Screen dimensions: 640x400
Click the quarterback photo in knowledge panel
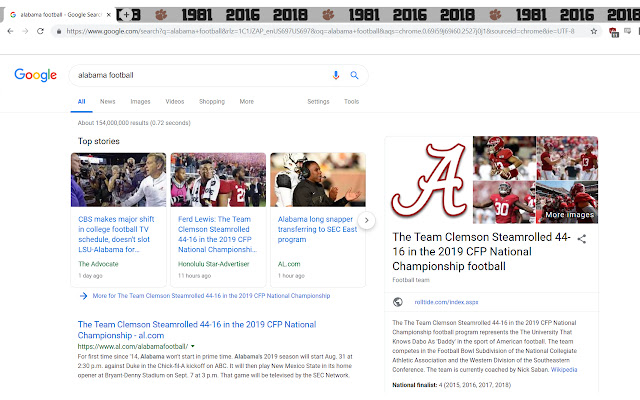[504, 158]
